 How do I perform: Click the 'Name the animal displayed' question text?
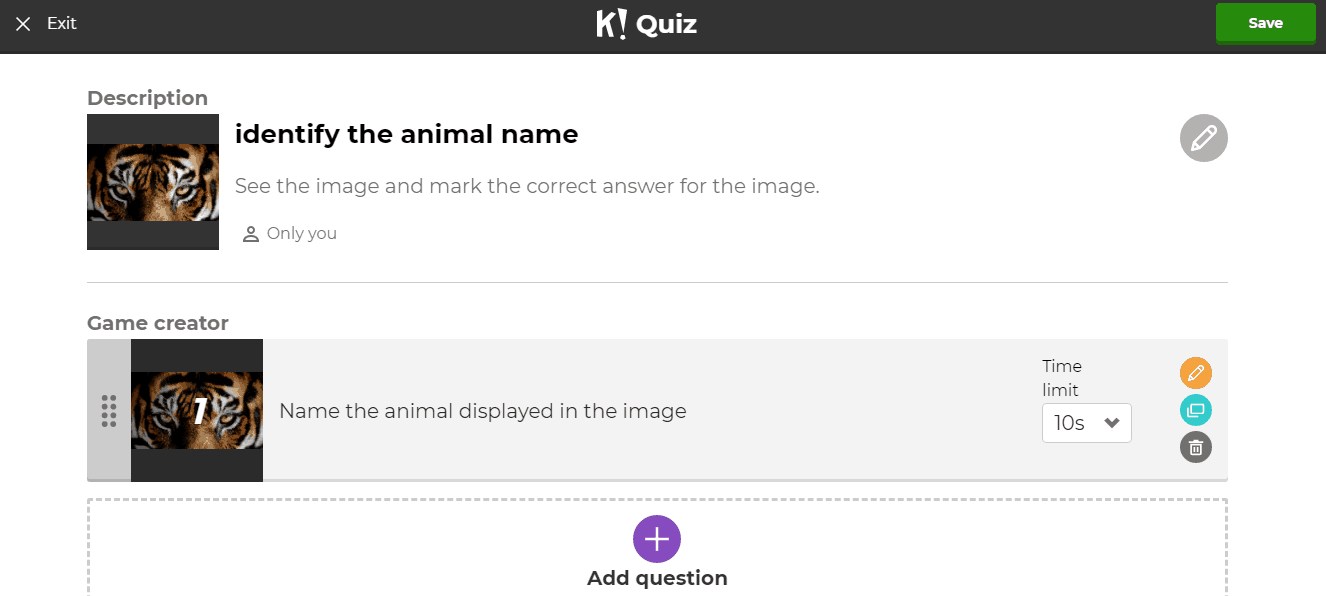[x=482, y=411]
